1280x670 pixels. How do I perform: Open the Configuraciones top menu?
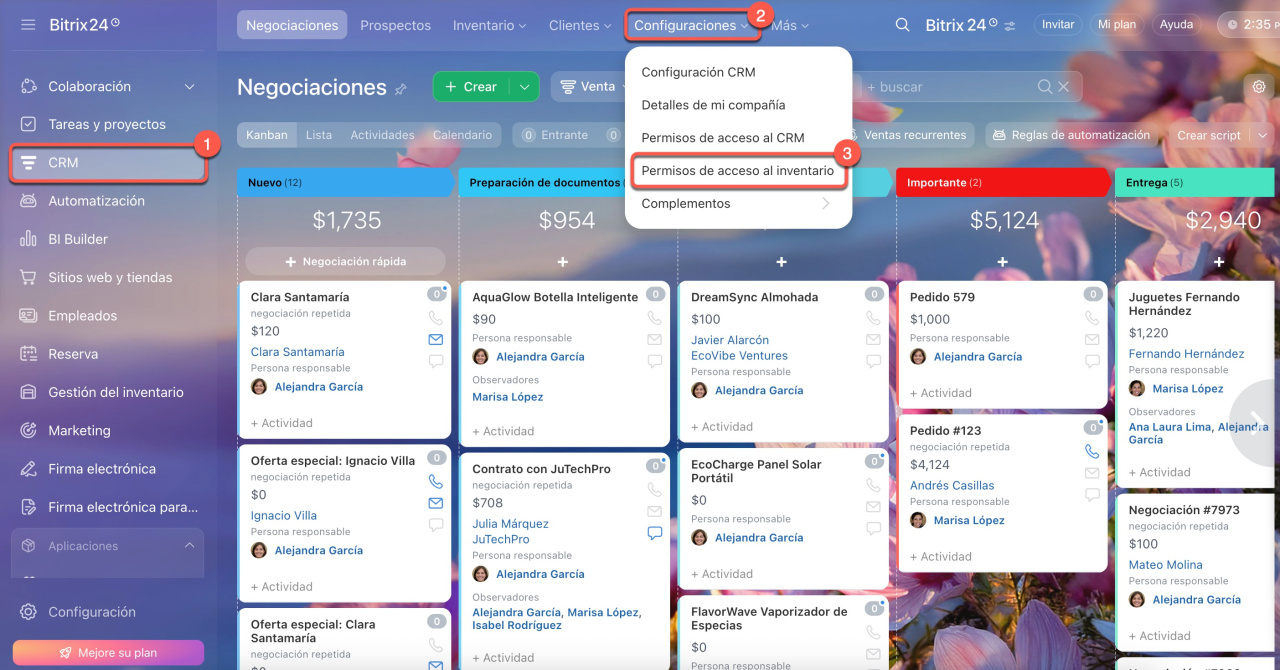[691, 25]
